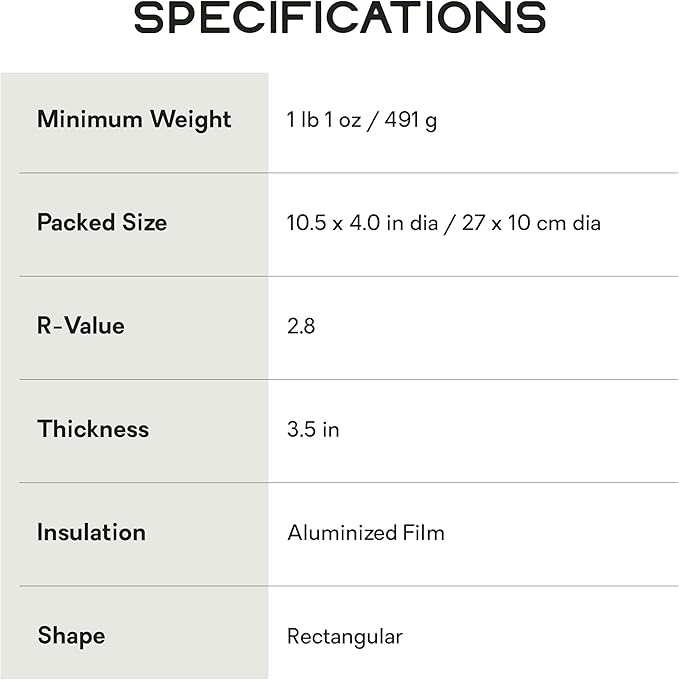Click the Thickness label

coord(93,429)
